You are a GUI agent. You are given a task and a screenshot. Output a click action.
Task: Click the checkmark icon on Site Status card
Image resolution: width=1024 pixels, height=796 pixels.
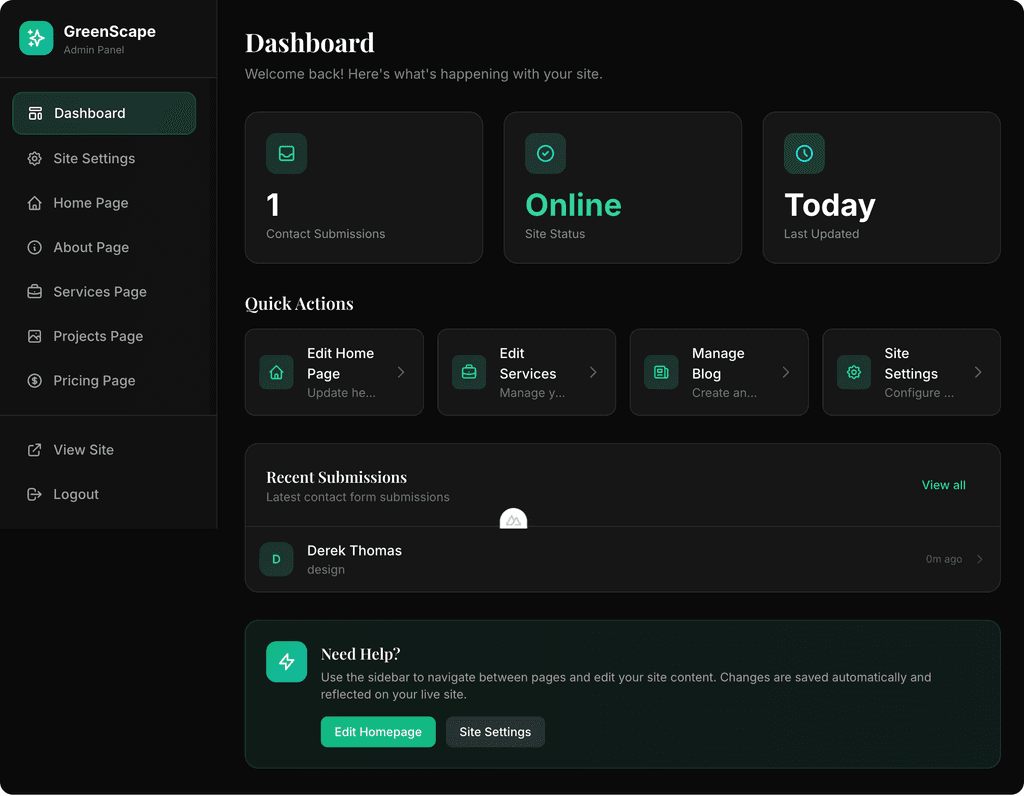[x=545, y=154]
